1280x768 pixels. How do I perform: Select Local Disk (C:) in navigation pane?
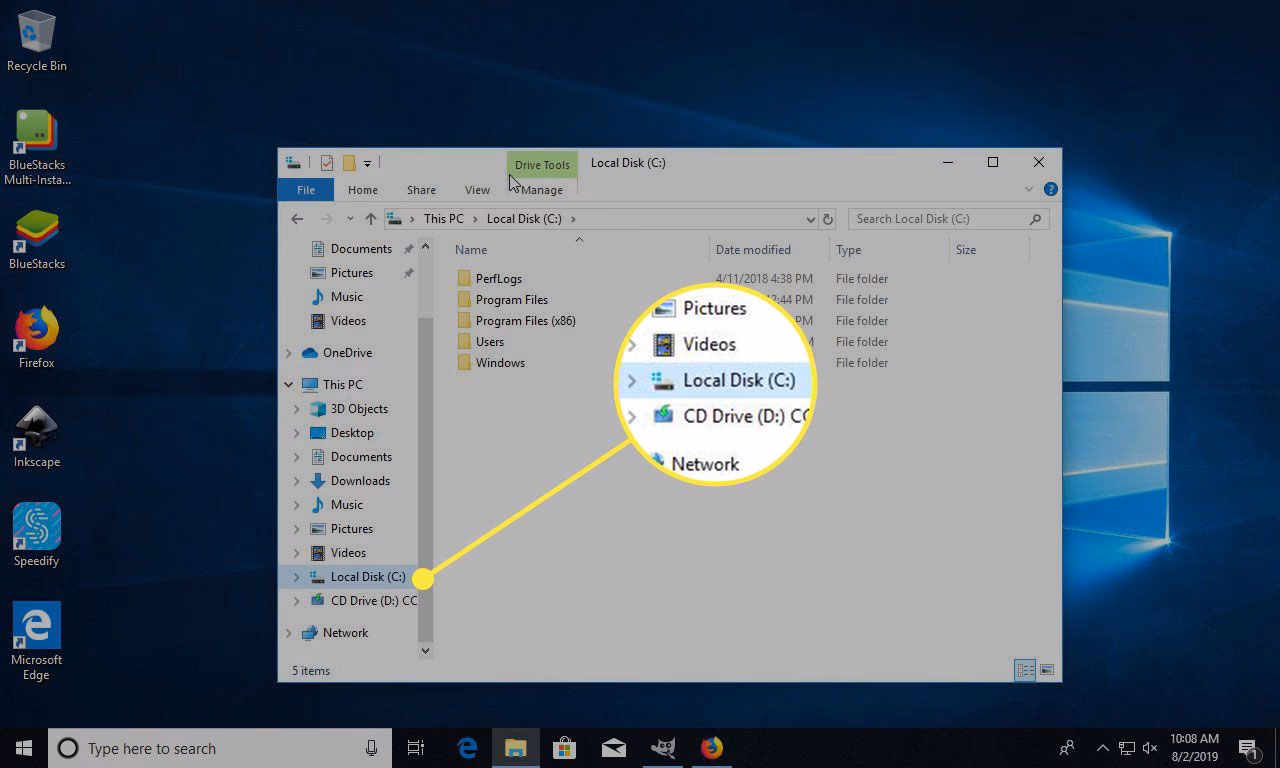367,577
